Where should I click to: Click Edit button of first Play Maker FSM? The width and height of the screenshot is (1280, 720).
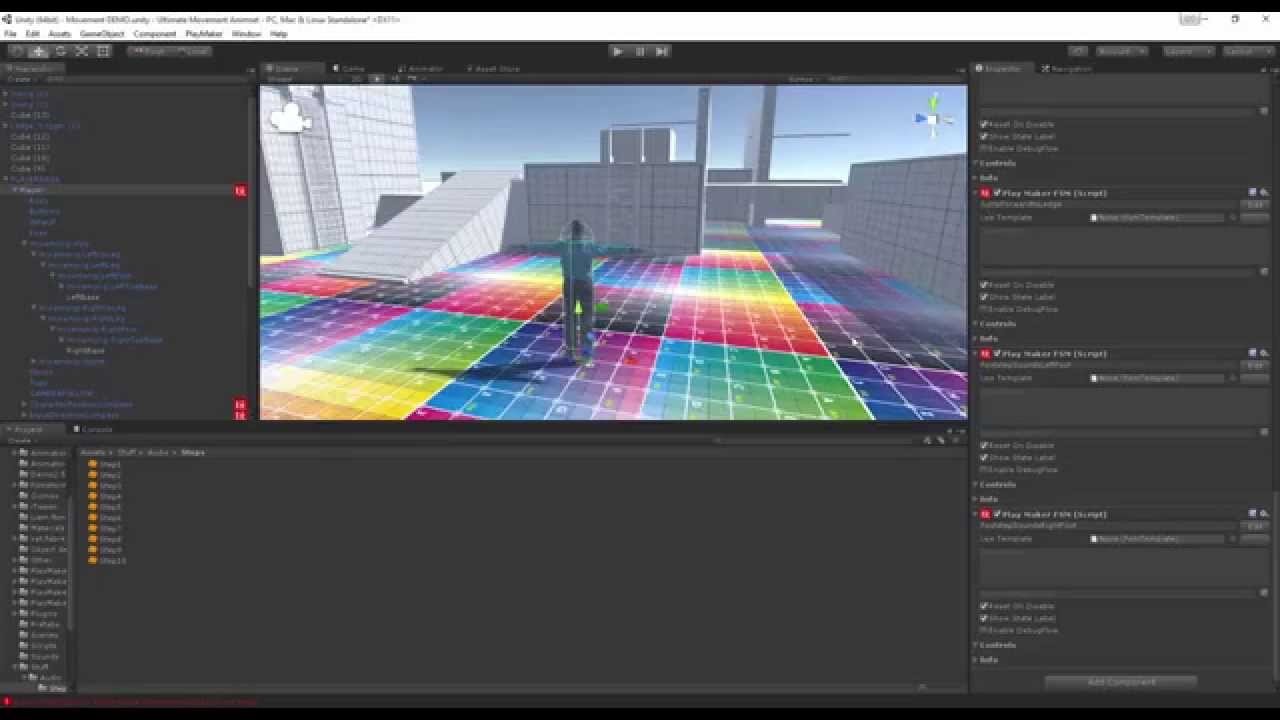pyautogui.click(x=1254, y=205)
